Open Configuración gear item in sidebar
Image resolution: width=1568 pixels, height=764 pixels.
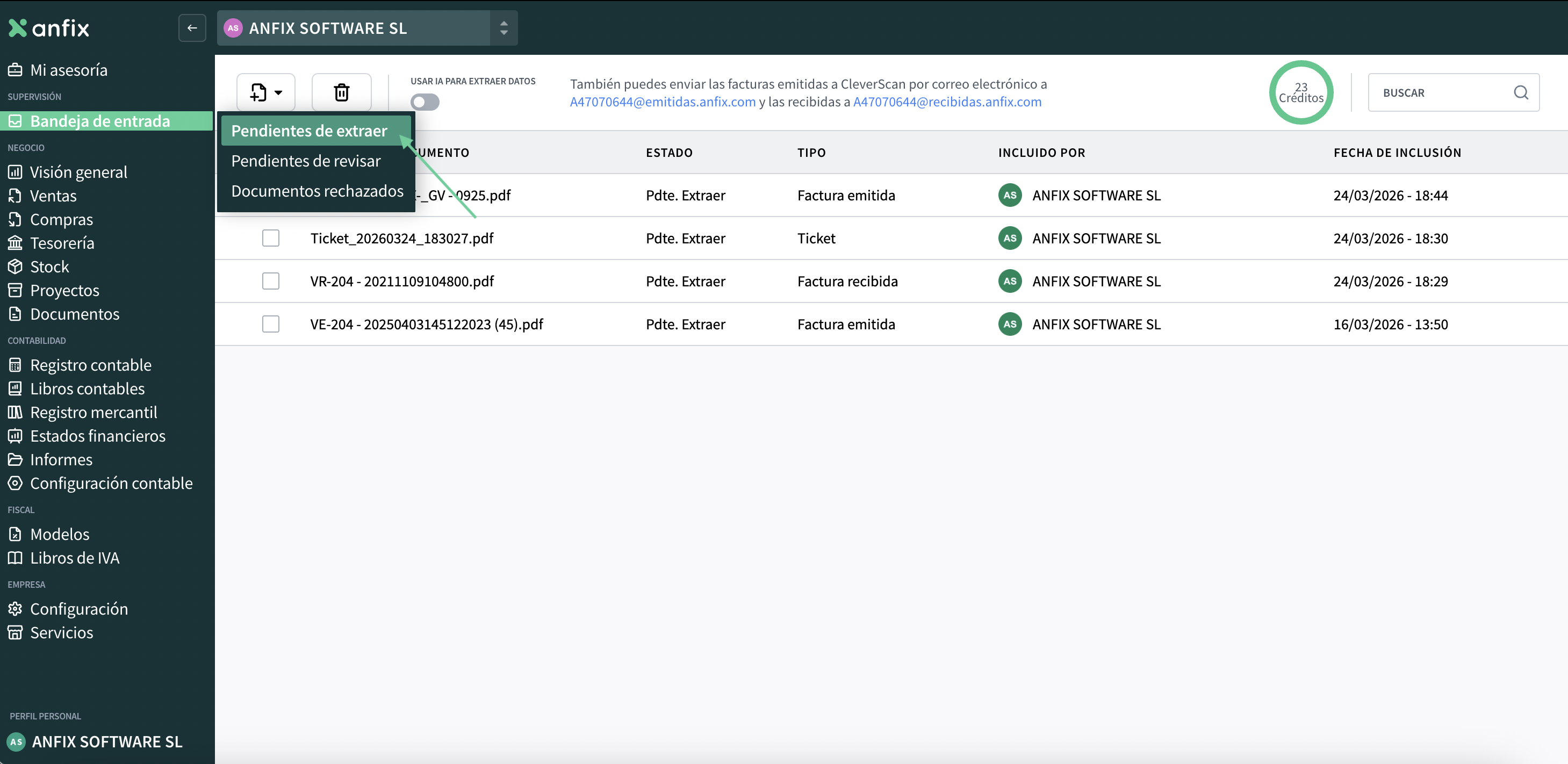(x=78, y=609)
